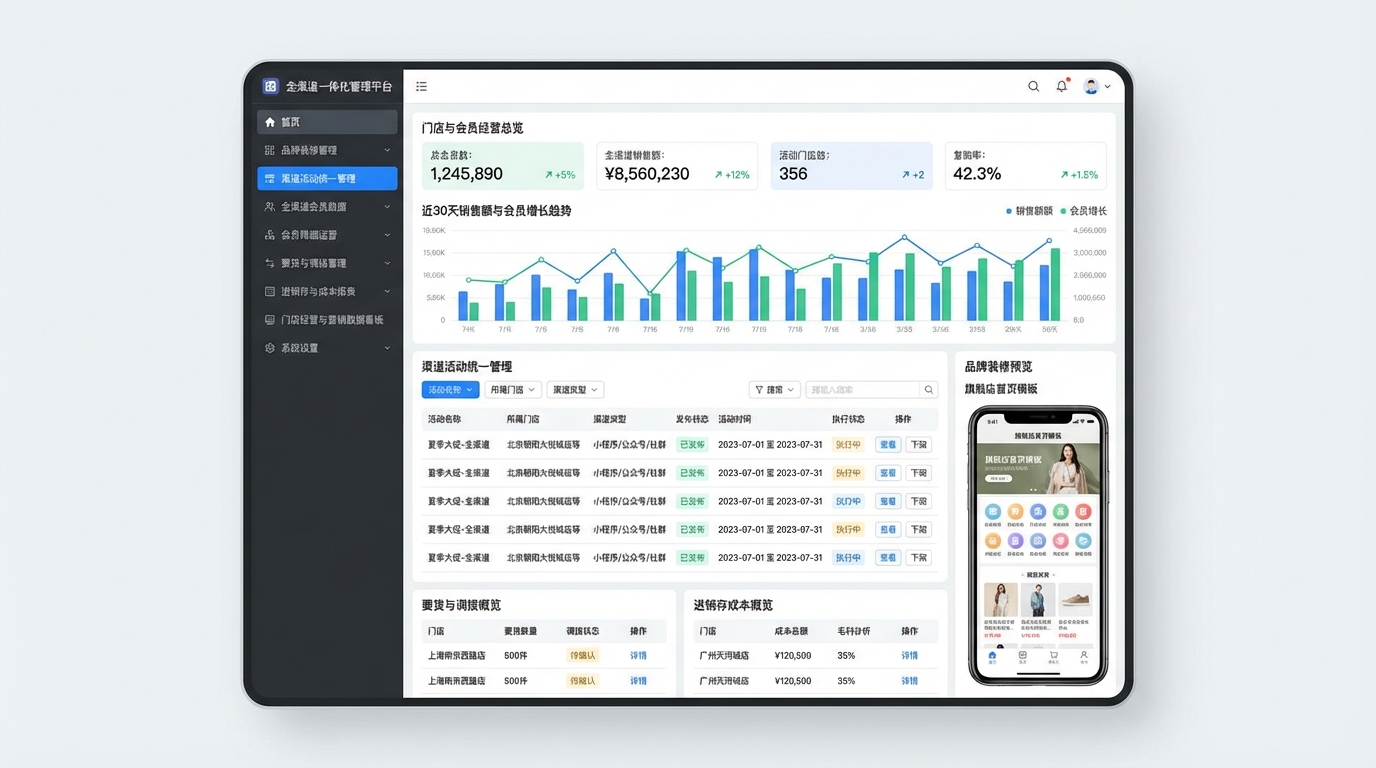Click the magnifier icon in activity table search box
Image resolution: width=1376 pixels, height=768 pixels.
point(929,390)
